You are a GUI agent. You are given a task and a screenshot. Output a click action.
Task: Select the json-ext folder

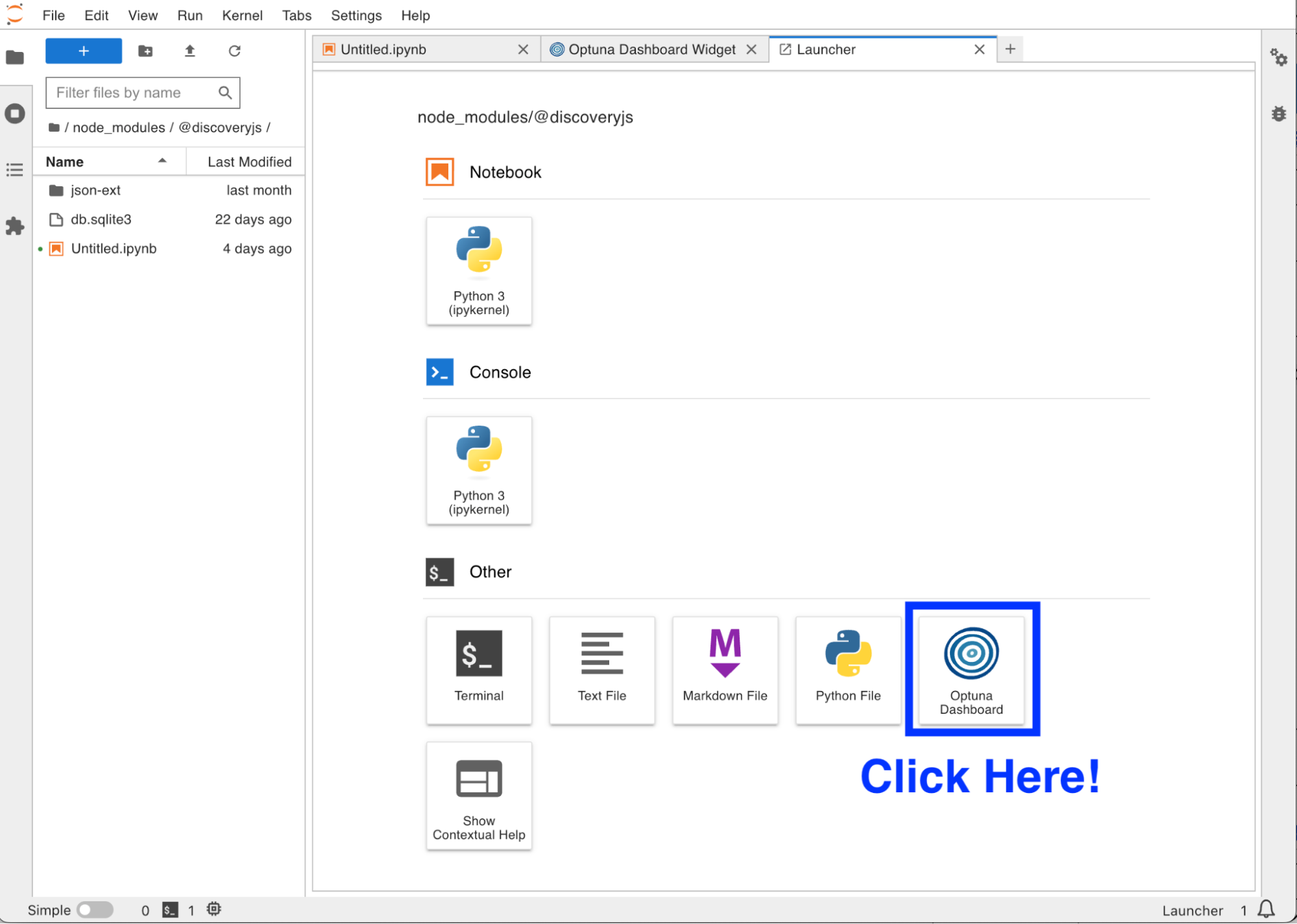point(169,190)
